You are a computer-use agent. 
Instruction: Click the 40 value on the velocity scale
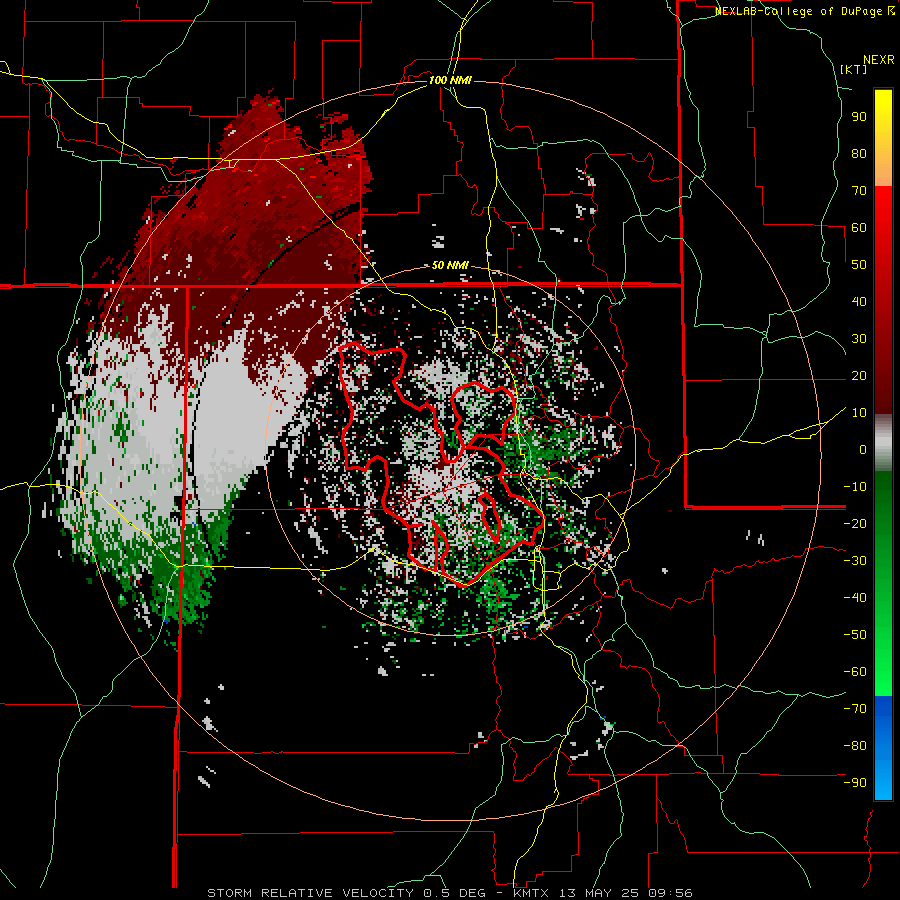point(859,301)
